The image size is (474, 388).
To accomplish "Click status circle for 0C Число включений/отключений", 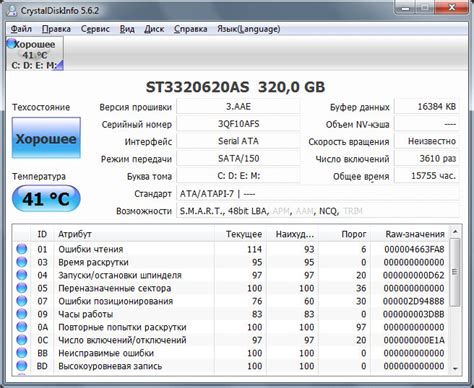I will [22, 340].
